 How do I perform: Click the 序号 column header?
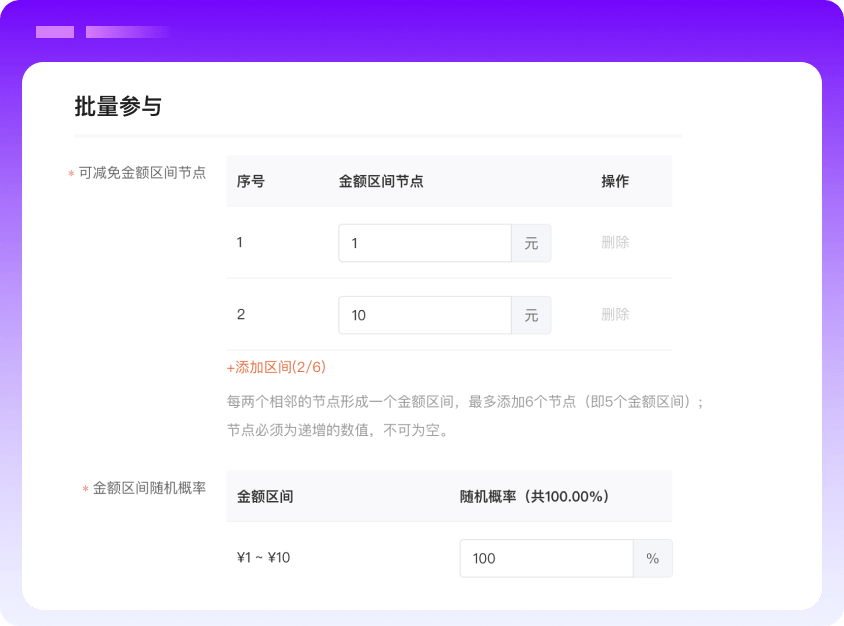coord(251,182)
